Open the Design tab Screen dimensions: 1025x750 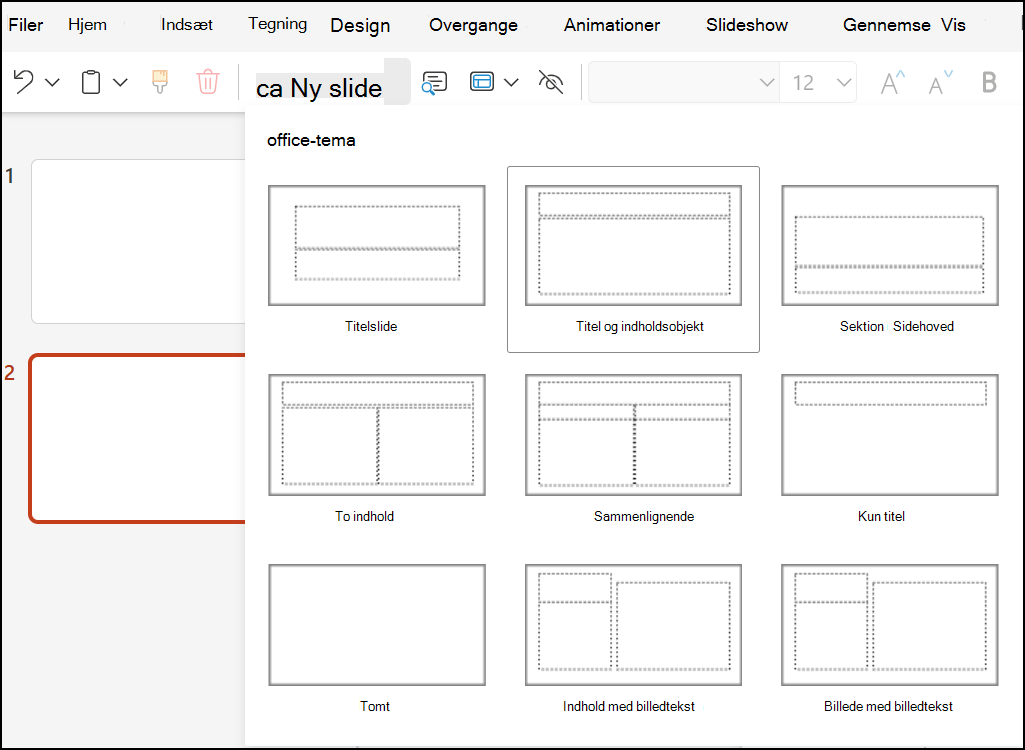pyautogui.click(x=360, y=26)
